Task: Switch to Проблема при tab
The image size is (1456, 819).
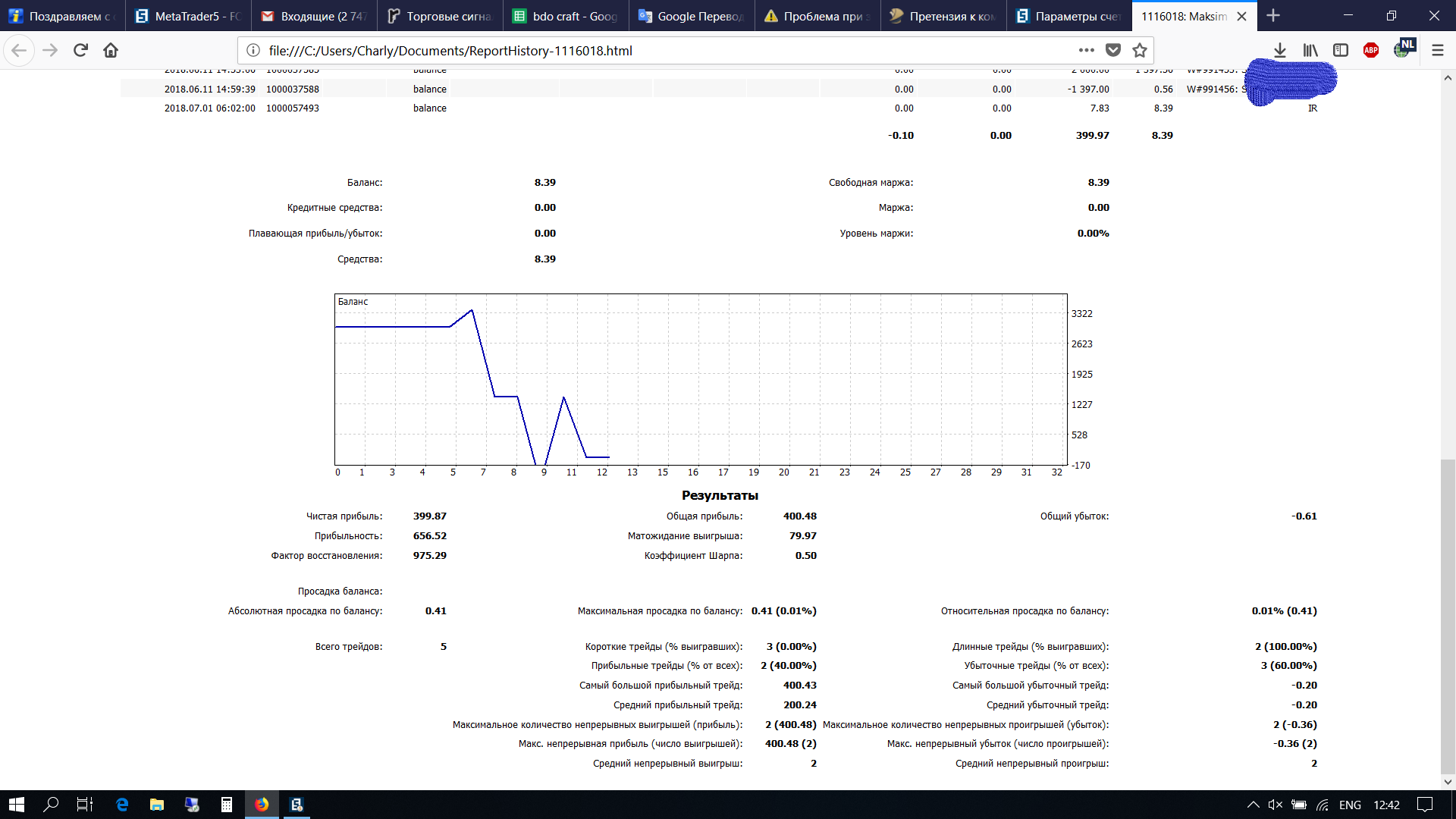Action: click(x=817, y=16)
